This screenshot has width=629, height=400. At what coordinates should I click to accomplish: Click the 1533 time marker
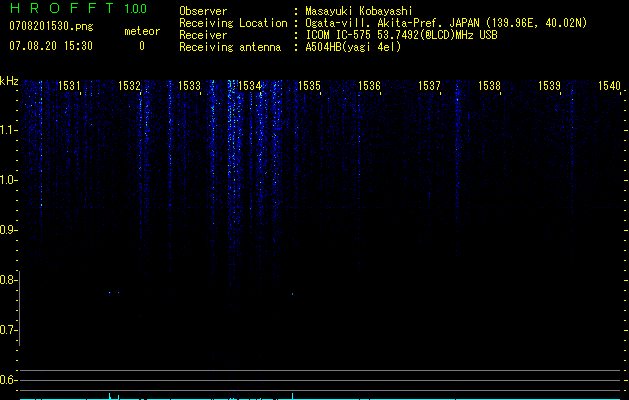(x=189, y=85)
